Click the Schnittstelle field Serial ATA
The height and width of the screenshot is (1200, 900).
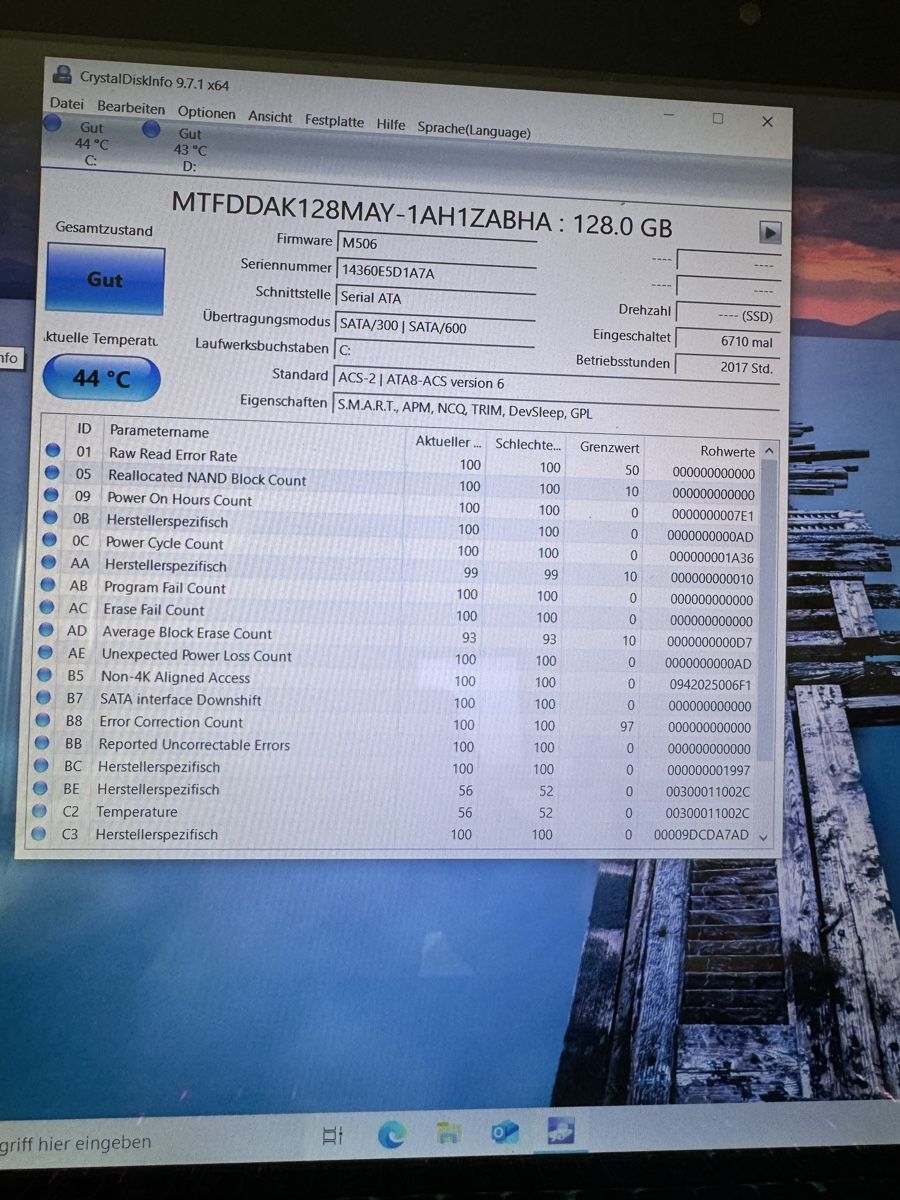click(436, 298)
